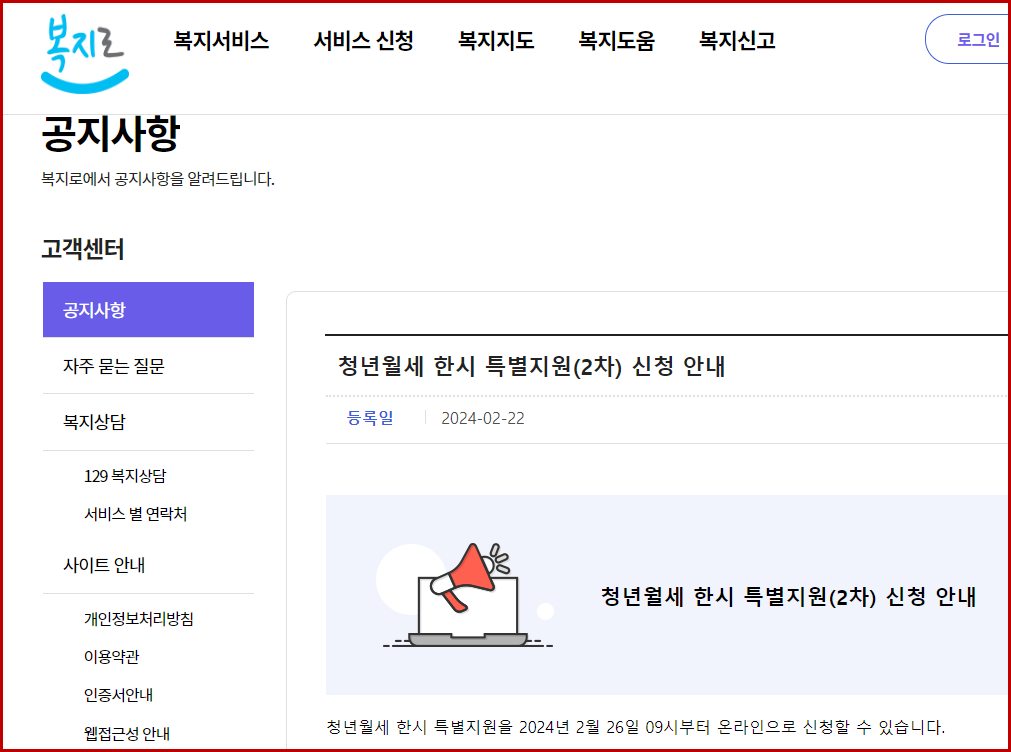The width and height of the screenshot is (1011, 752).
Task: Select 공지사항 in the sidebar
Action: (x=97, y=309)
